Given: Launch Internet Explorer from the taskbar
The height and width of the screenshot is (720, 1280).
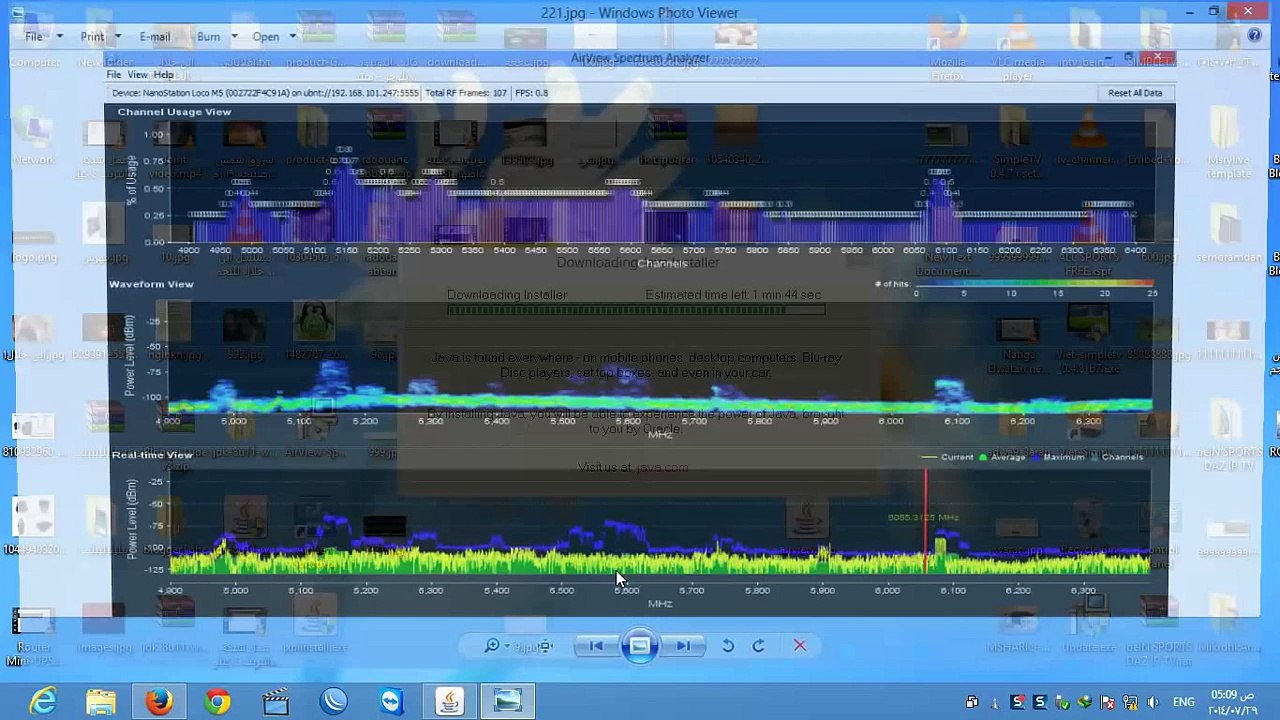Looking at the screenshot, I should click(43, 702).
